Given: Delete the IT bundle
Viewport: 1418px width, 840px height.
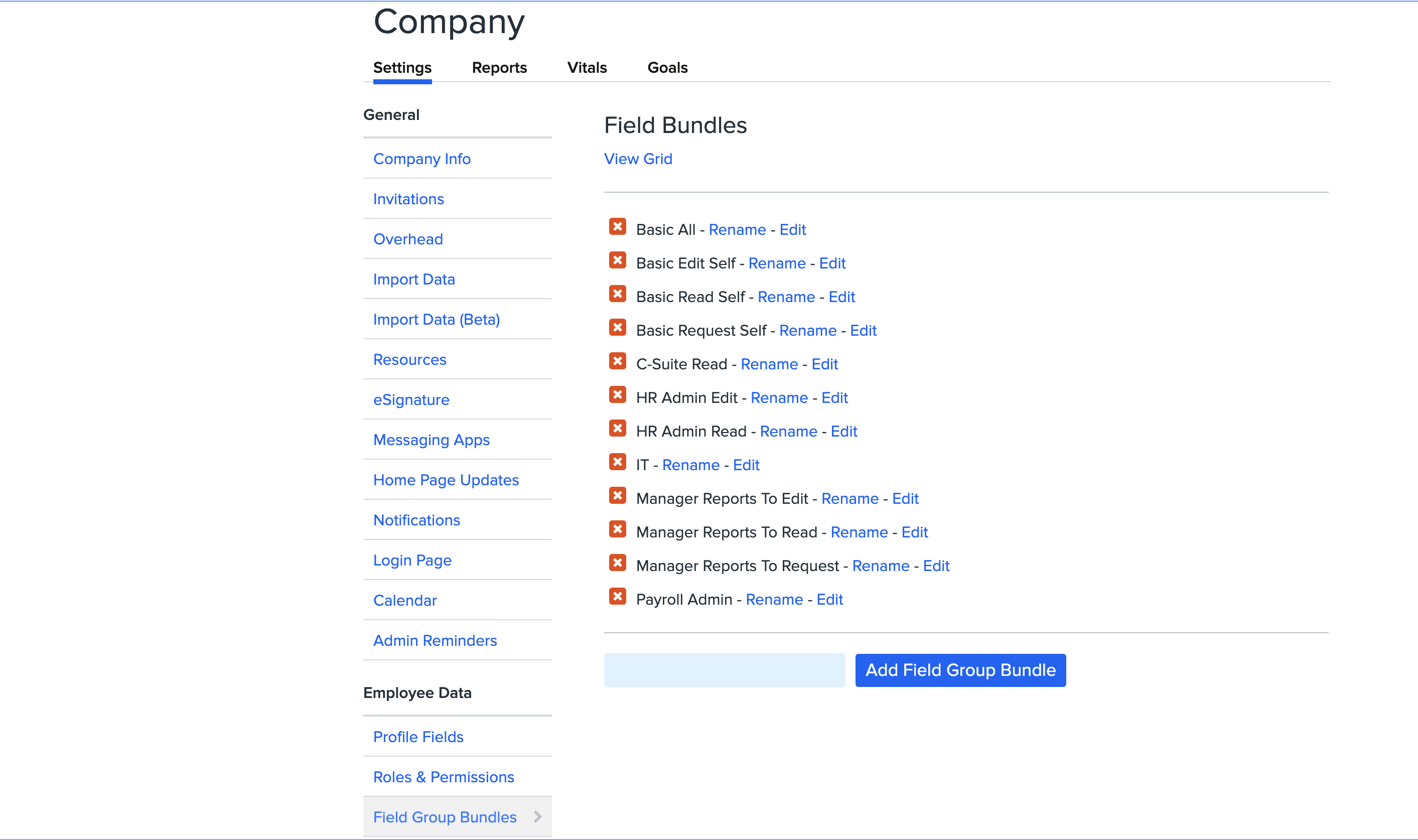Looking at the screenshot, I should pos(617,462).
